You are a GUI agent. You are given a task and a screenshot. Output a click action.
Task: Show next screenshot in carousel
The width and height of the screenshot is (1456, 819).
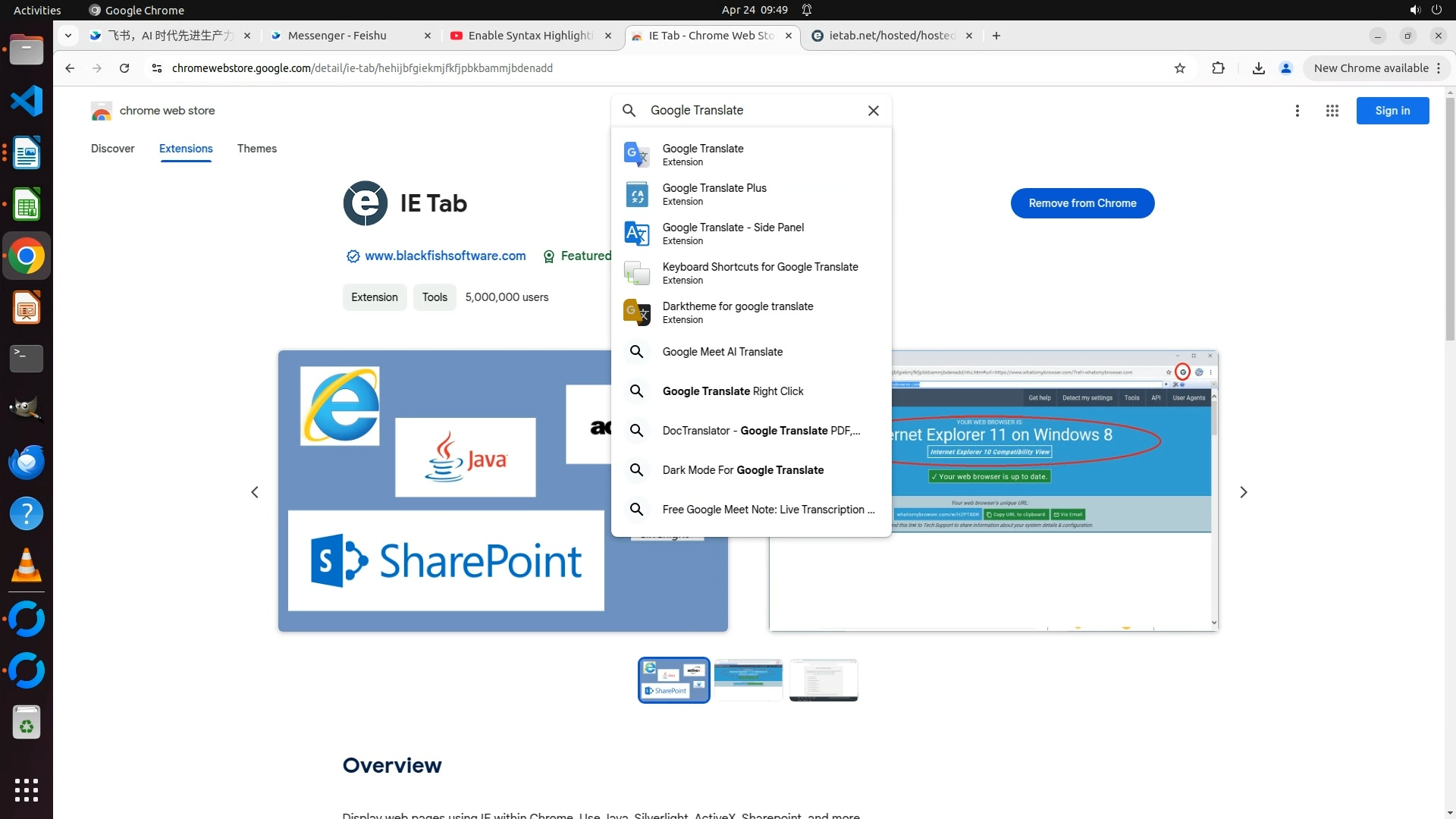(1243, 492)
